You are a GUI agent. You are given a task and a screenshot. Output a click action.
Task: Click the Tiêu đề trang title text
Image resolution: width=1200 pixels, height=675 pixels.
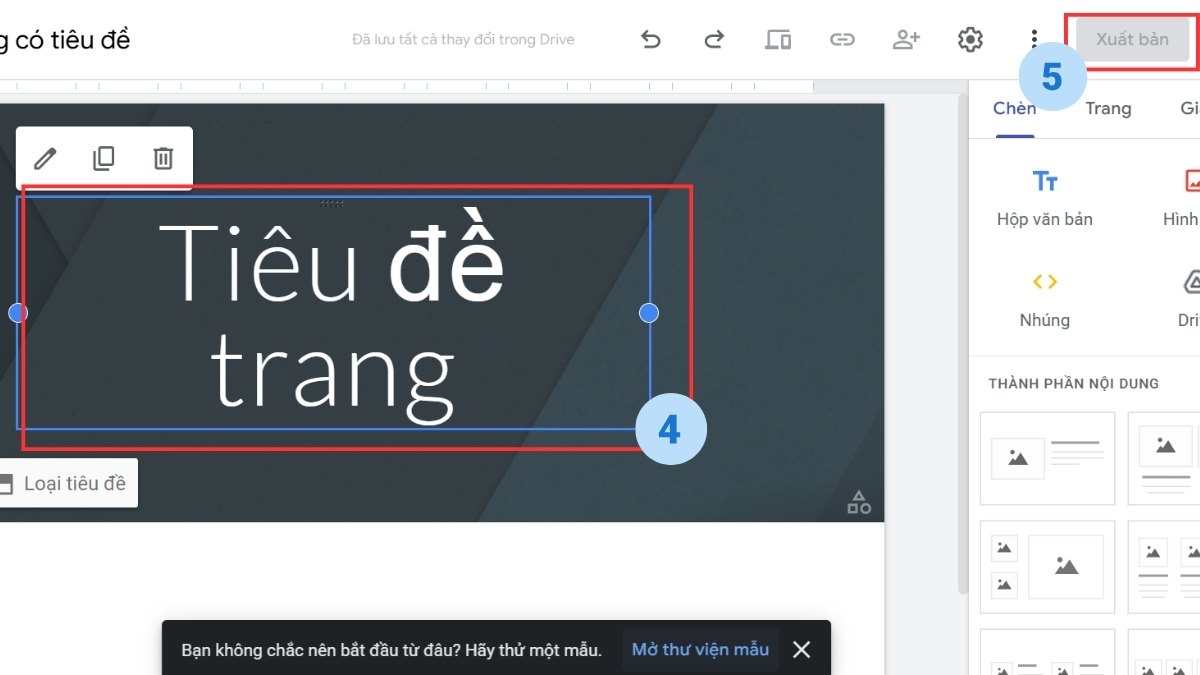coord(333,313)
